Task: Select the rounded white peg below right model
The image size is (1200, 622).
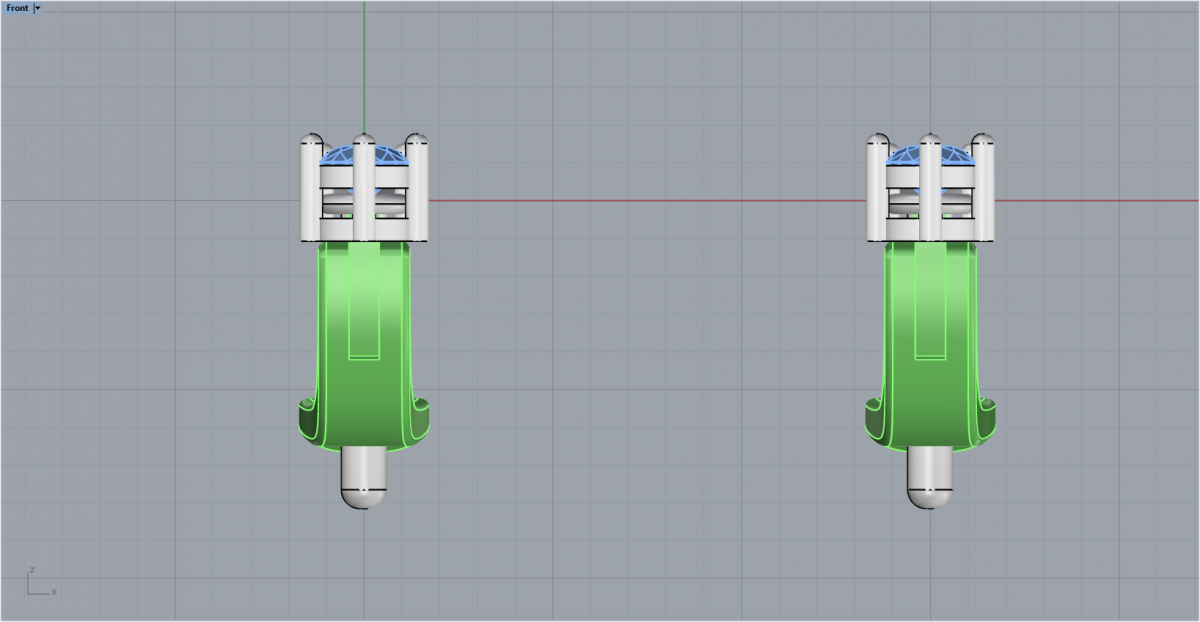Action: 930,477
